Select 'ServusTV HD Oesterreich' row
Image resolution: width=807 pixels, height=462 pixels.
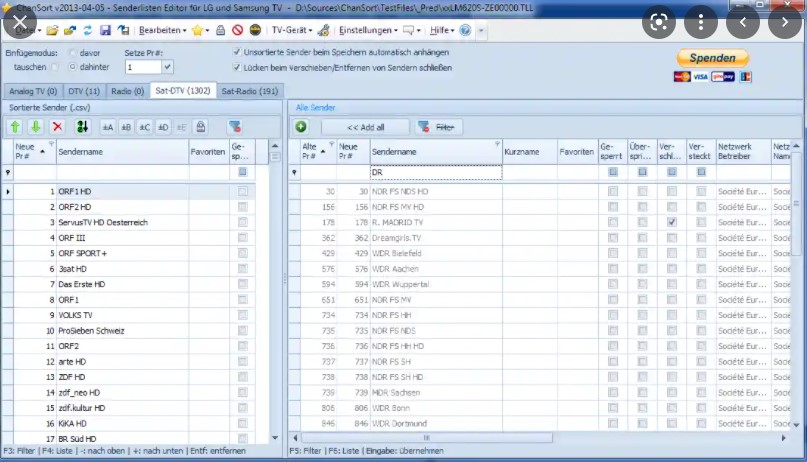[x=134, y=222]
